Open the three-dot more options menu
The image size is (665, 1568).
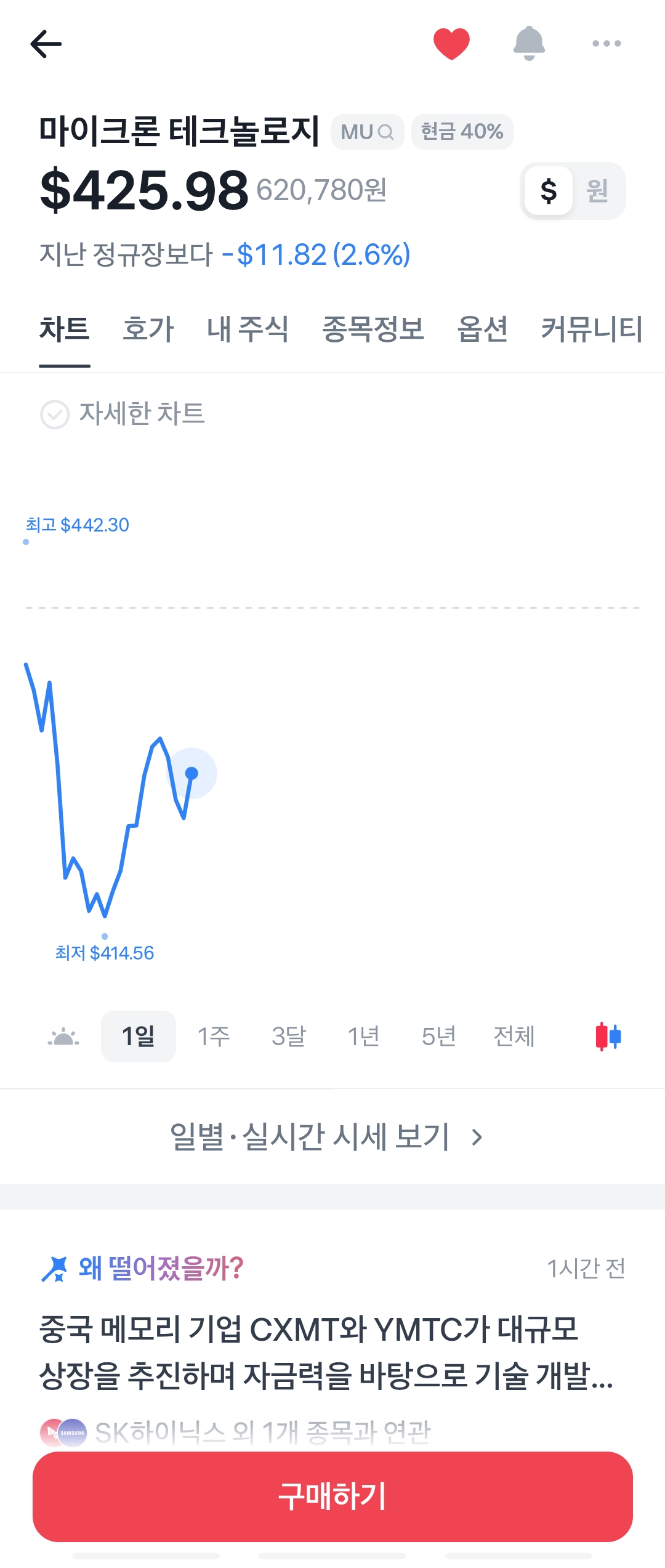point(607,44)
